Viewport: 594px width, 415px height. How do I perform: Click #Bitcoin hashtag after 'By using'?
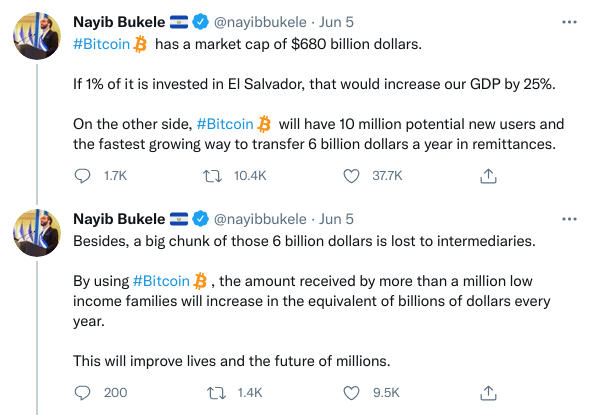pos(161,281)
